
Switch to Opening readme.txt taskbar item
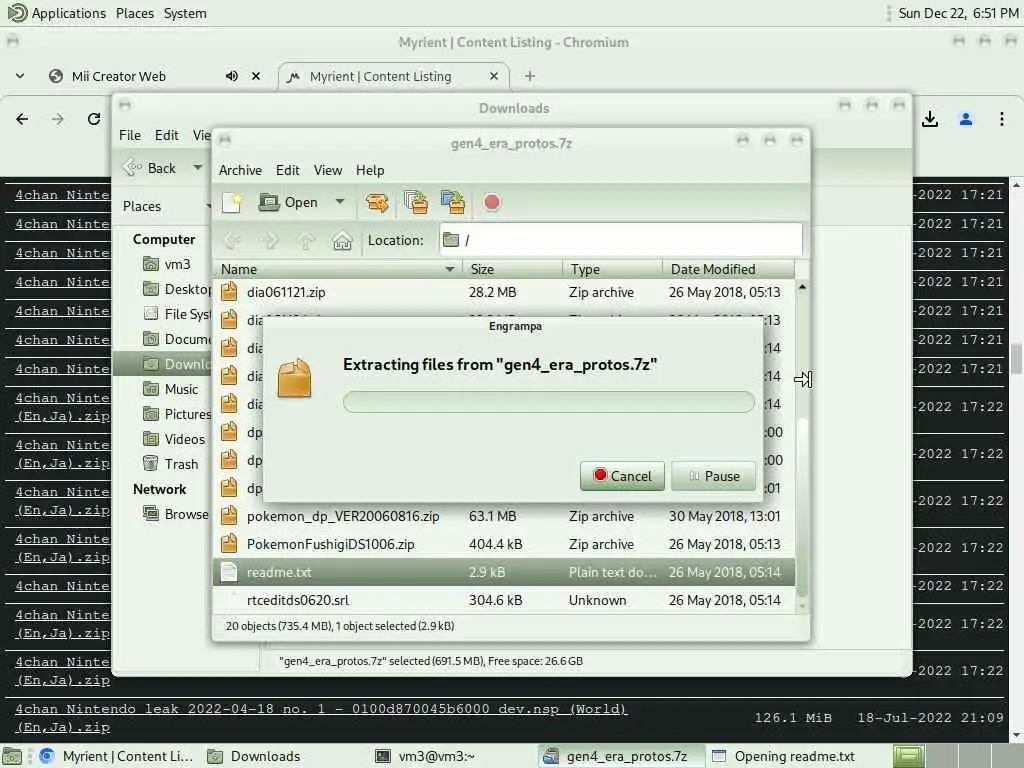[784, 756]
